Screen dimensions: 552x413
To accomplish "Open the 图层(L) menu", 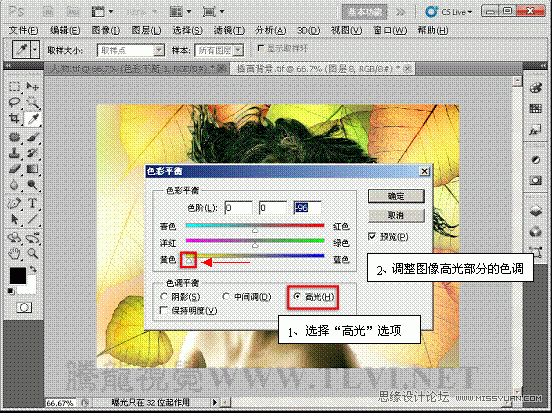I will [146, 30].
